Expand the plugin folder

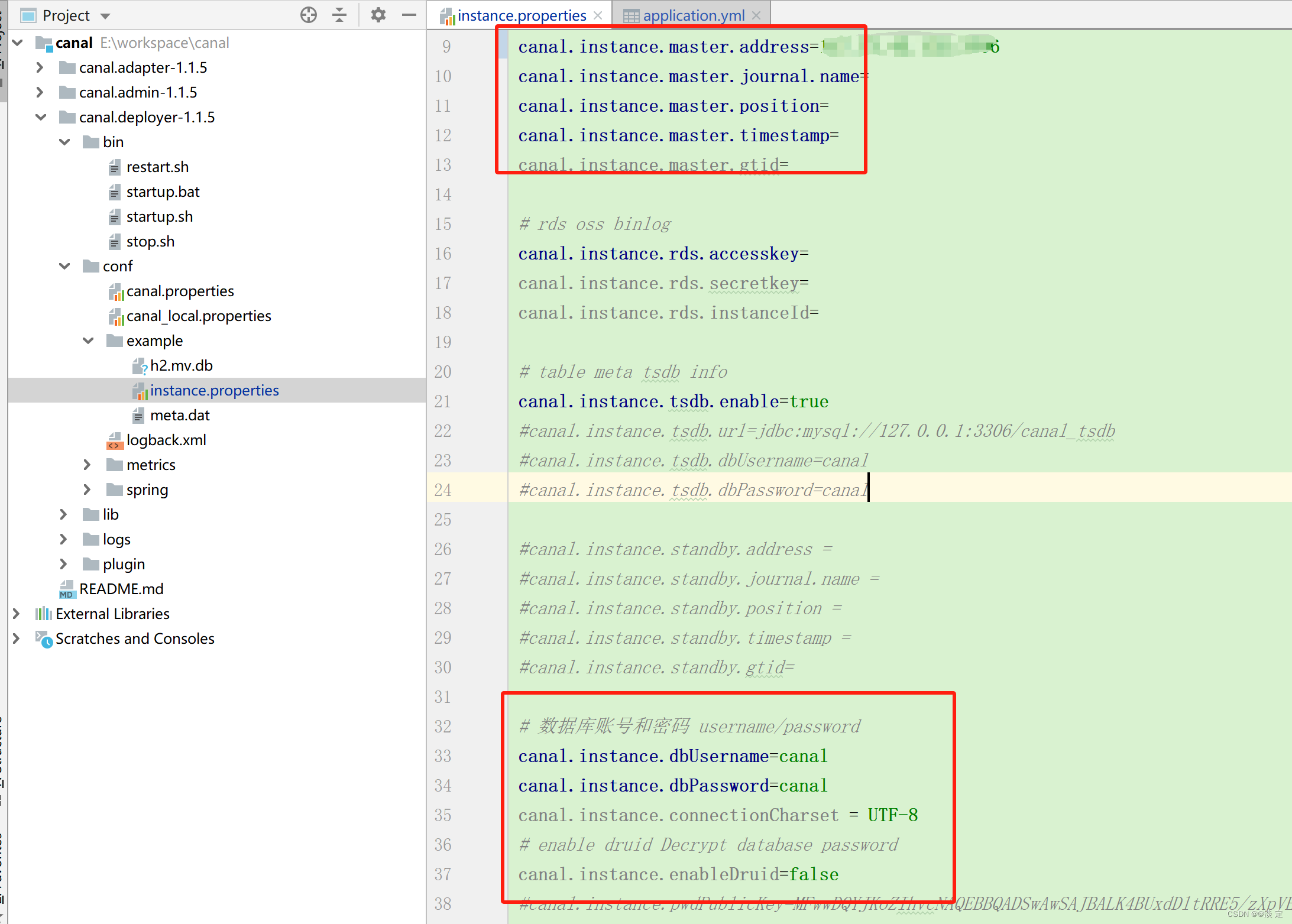[x=63, y=564]
